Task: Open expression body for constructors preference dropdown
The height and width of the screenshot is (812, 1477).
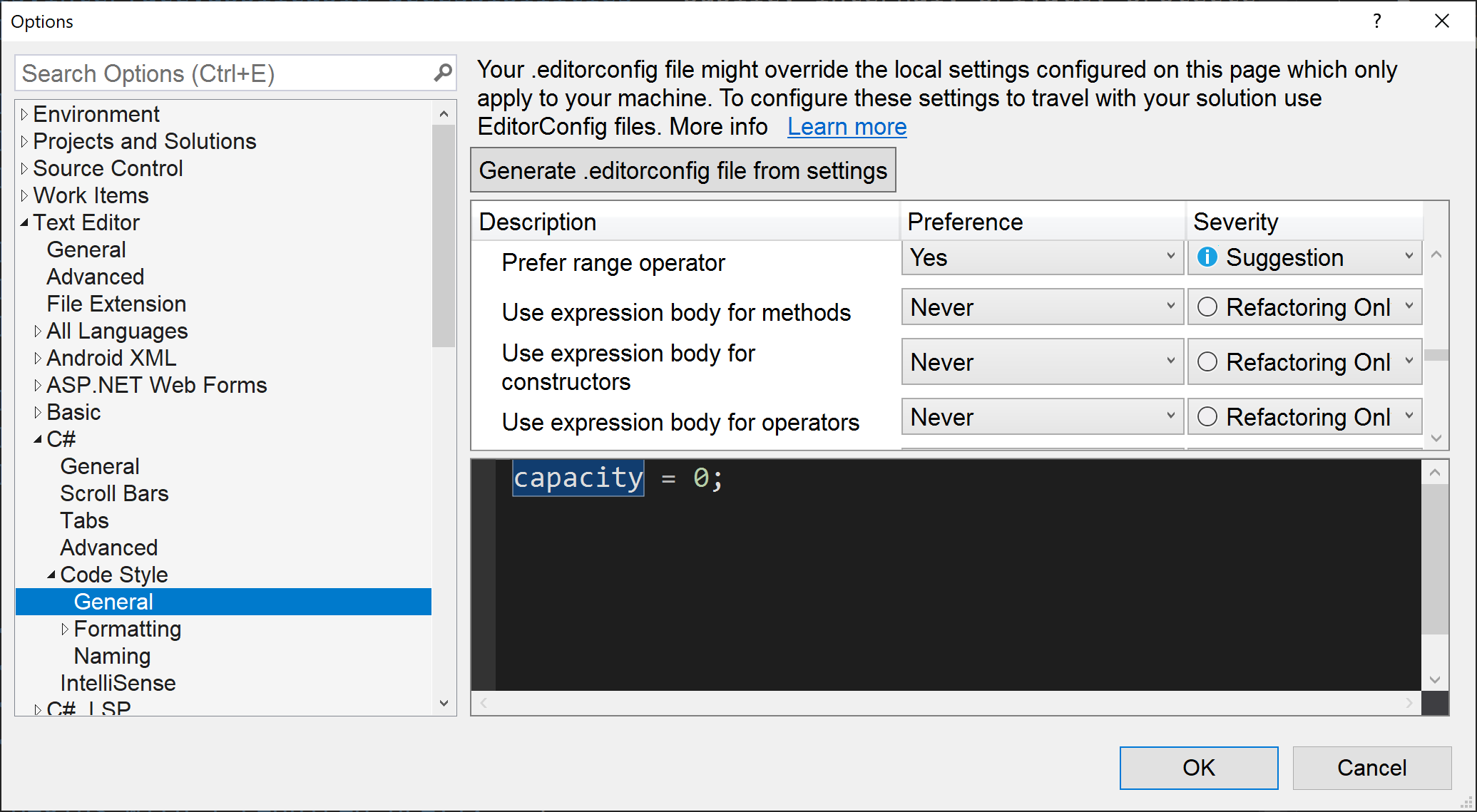Action: (1042, 362)
